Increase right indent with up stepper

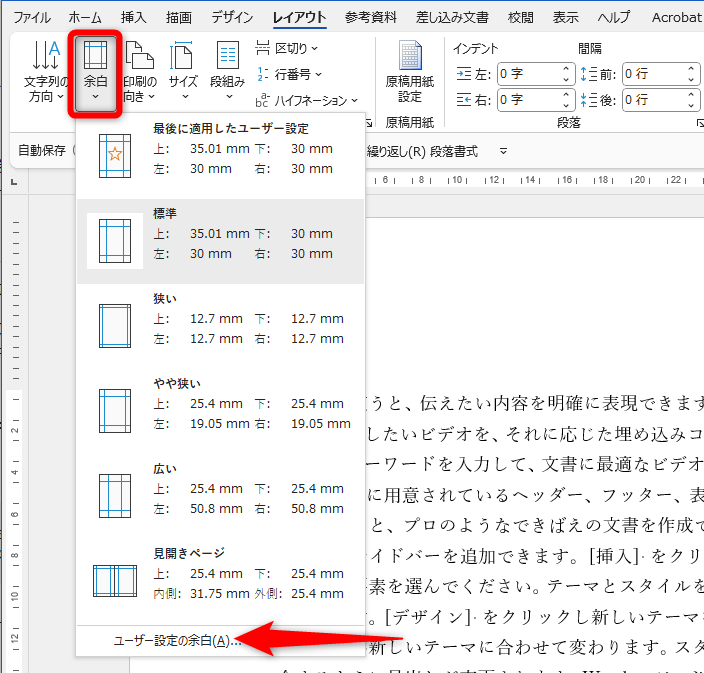[566, 94]
